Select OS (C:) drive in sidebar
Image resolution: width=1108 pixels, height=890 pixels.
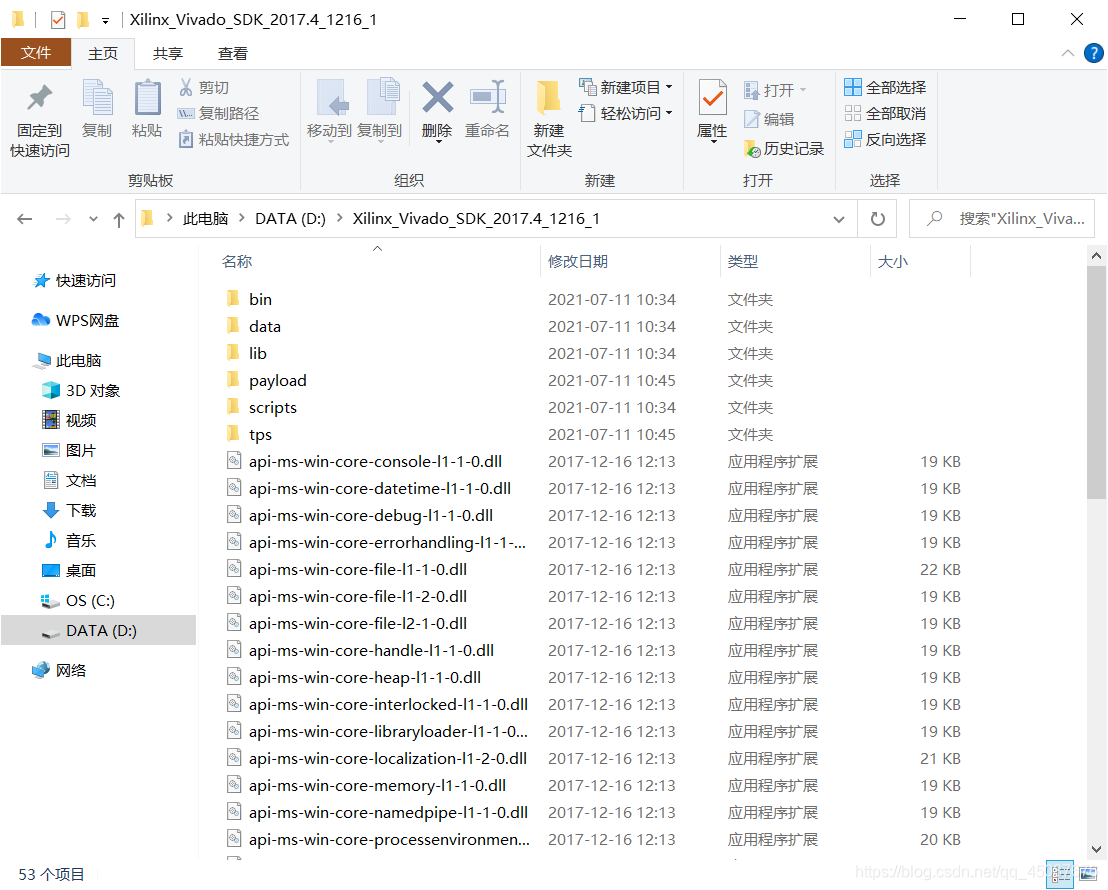(x=78, y=601)
